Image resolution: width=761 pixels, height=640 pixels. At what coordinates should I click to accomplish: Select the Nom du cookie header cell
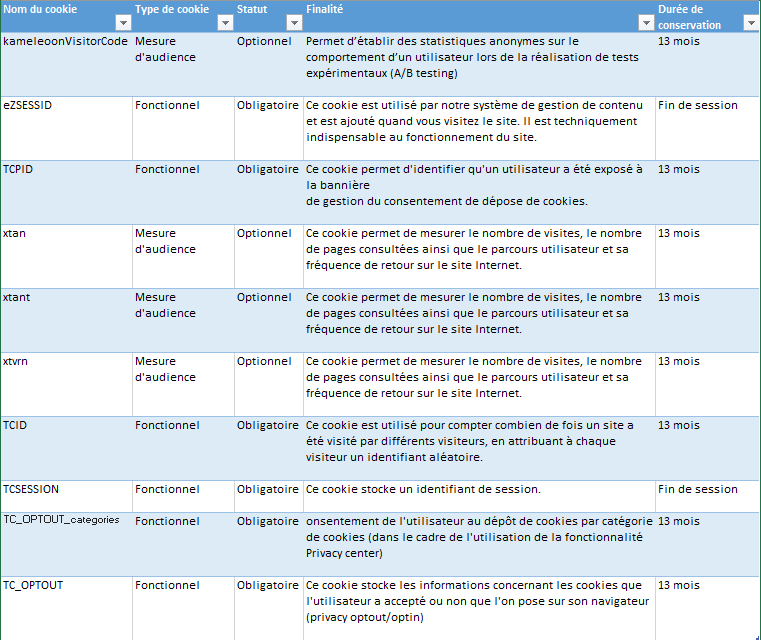[66, 16]
